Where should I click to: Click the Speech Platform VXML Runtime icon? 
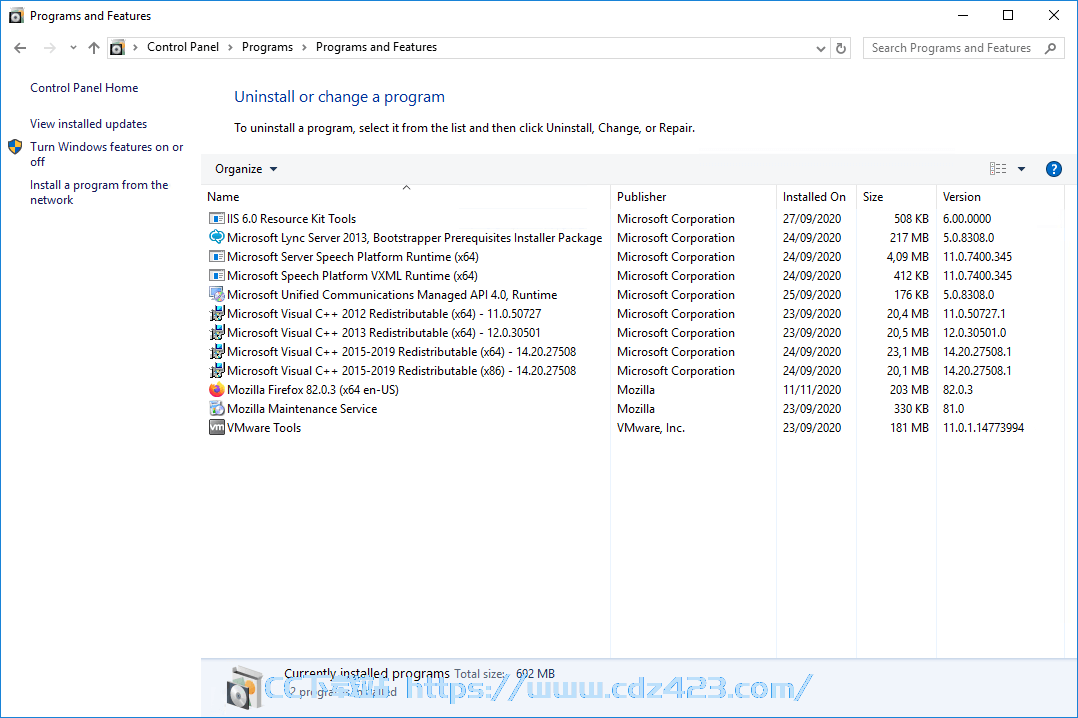tap(217, 276)
